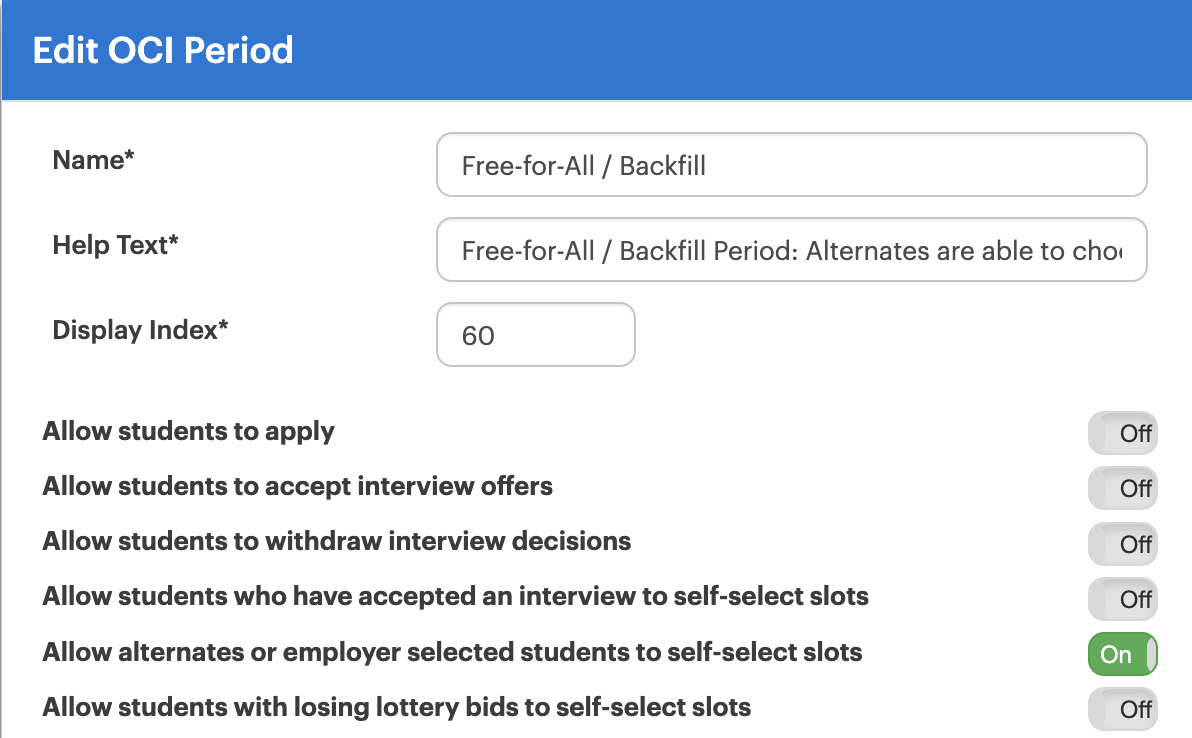This screenshot has height=738, width=1192.
Task: Click the Name* field label
Action: coord(93,160)
